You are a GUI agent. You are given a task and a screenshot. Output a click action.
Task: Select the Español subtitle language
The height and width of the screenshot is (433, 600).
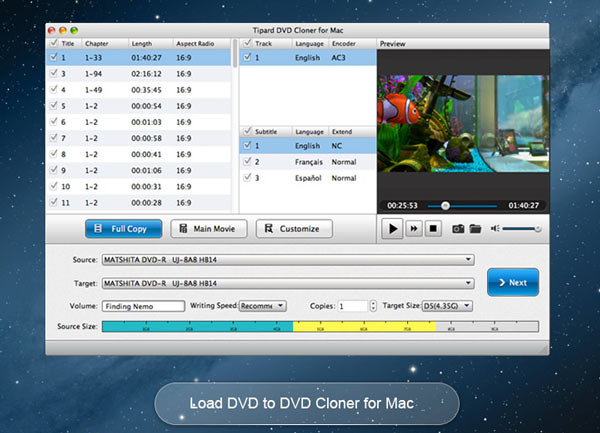click(x=308, y=178)
